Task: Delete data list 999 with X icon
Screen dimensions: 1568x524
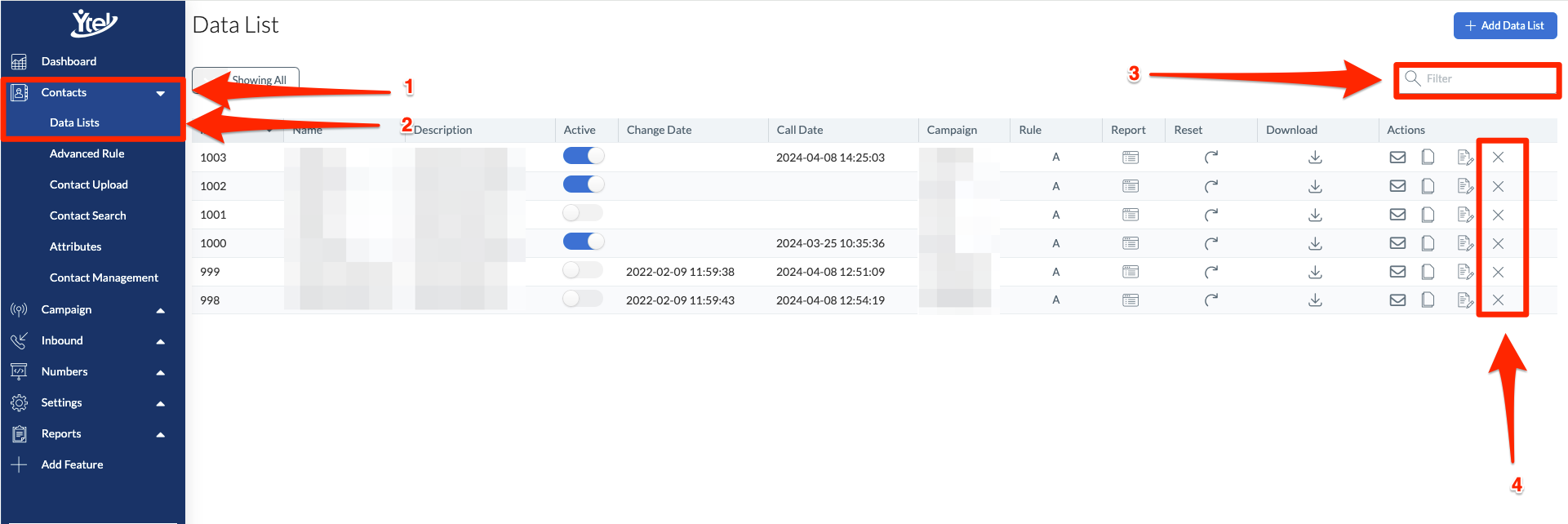Action: pos(1498,272)
